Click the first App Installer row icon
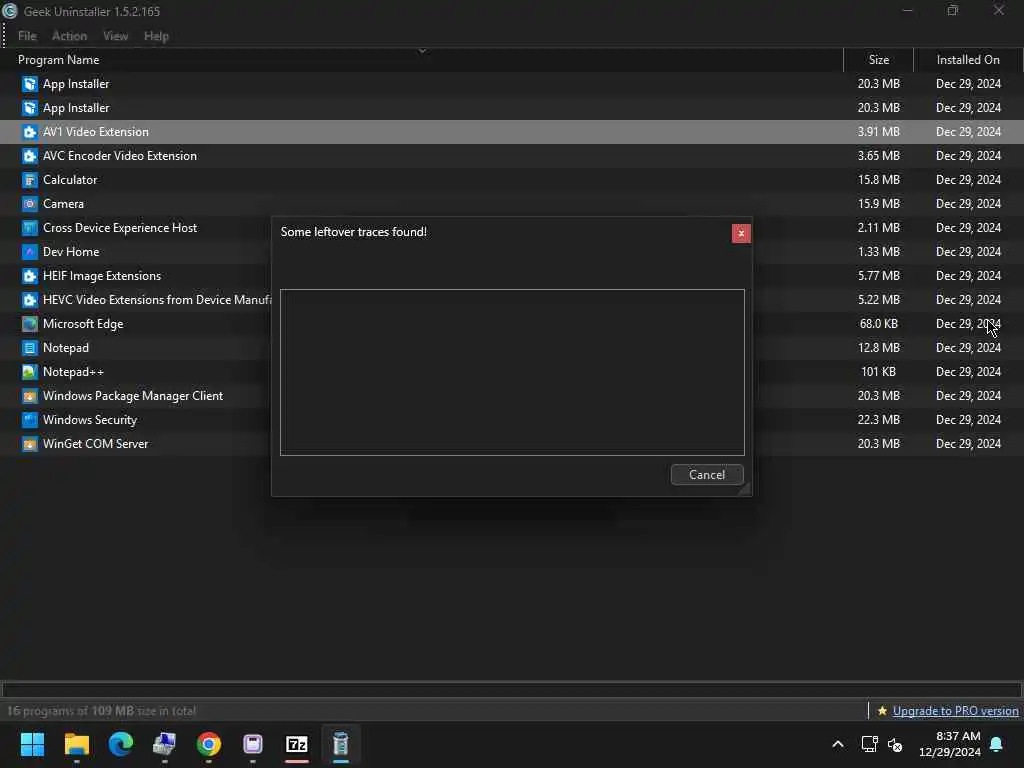The width and height of the screenshot is (1024, 768). pos(29,84)
